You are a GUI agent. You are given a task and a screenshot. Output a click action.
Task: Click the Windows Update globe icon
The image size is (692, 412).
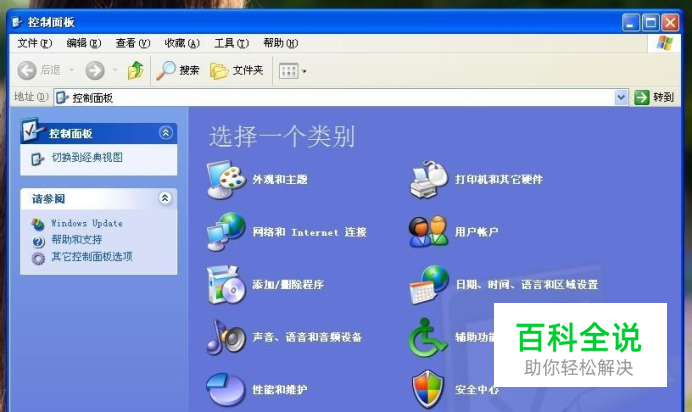tap(38, 224)
